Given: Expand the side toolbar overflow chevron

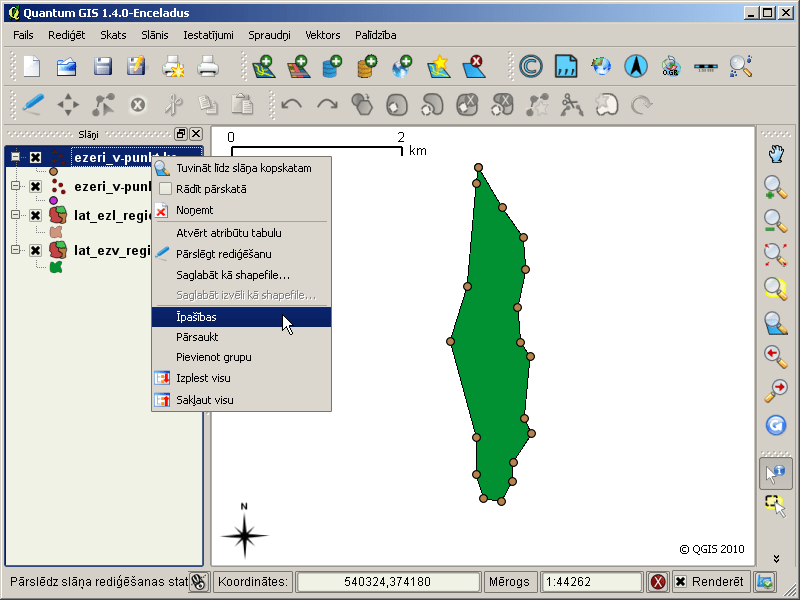Looking at the screenshot, I should coord(776,559).
